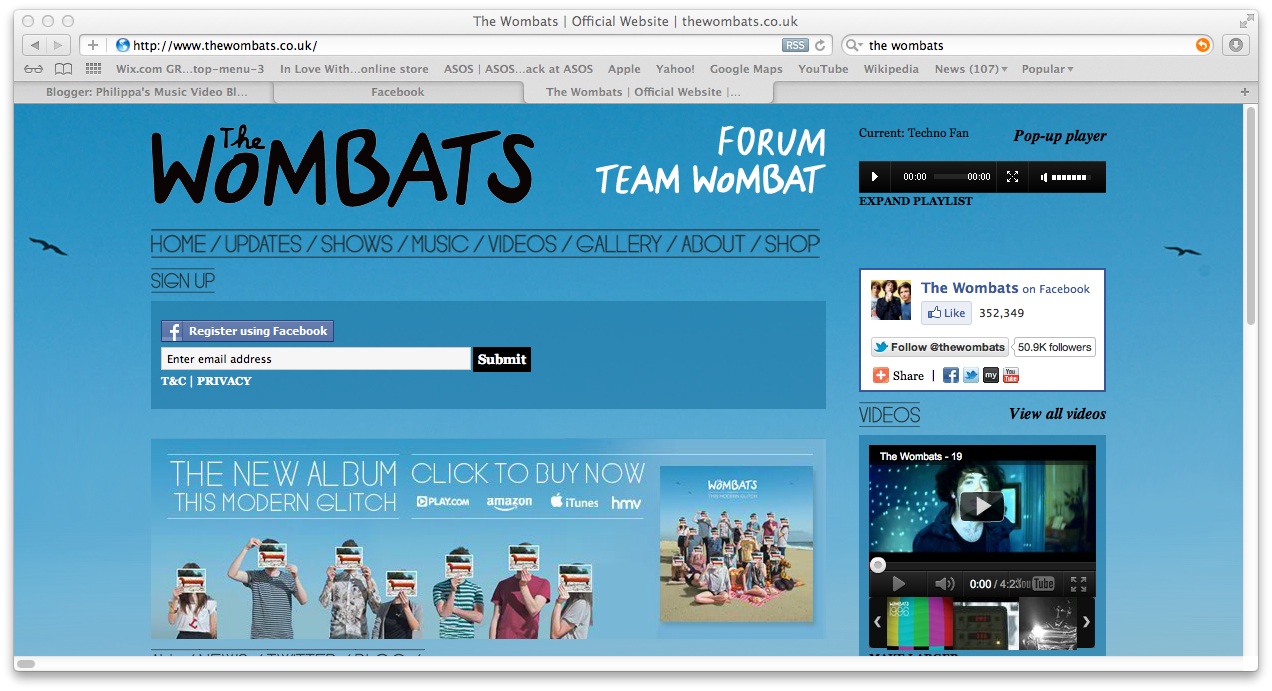Image resolution: width=1272 pixels, height=691 pixels.
Task: Open the VIDEOS nav menu item
Action: 522,244
